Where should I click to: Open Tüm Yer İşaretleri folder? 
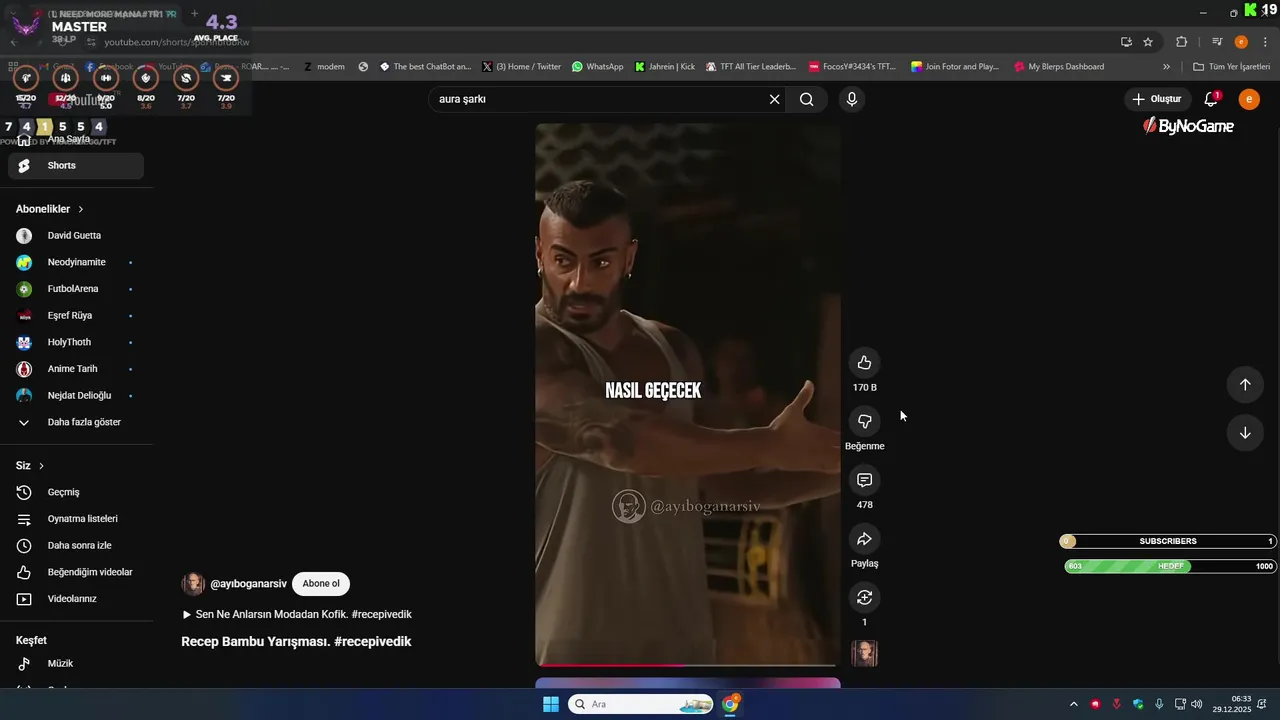pos(1231,67)
